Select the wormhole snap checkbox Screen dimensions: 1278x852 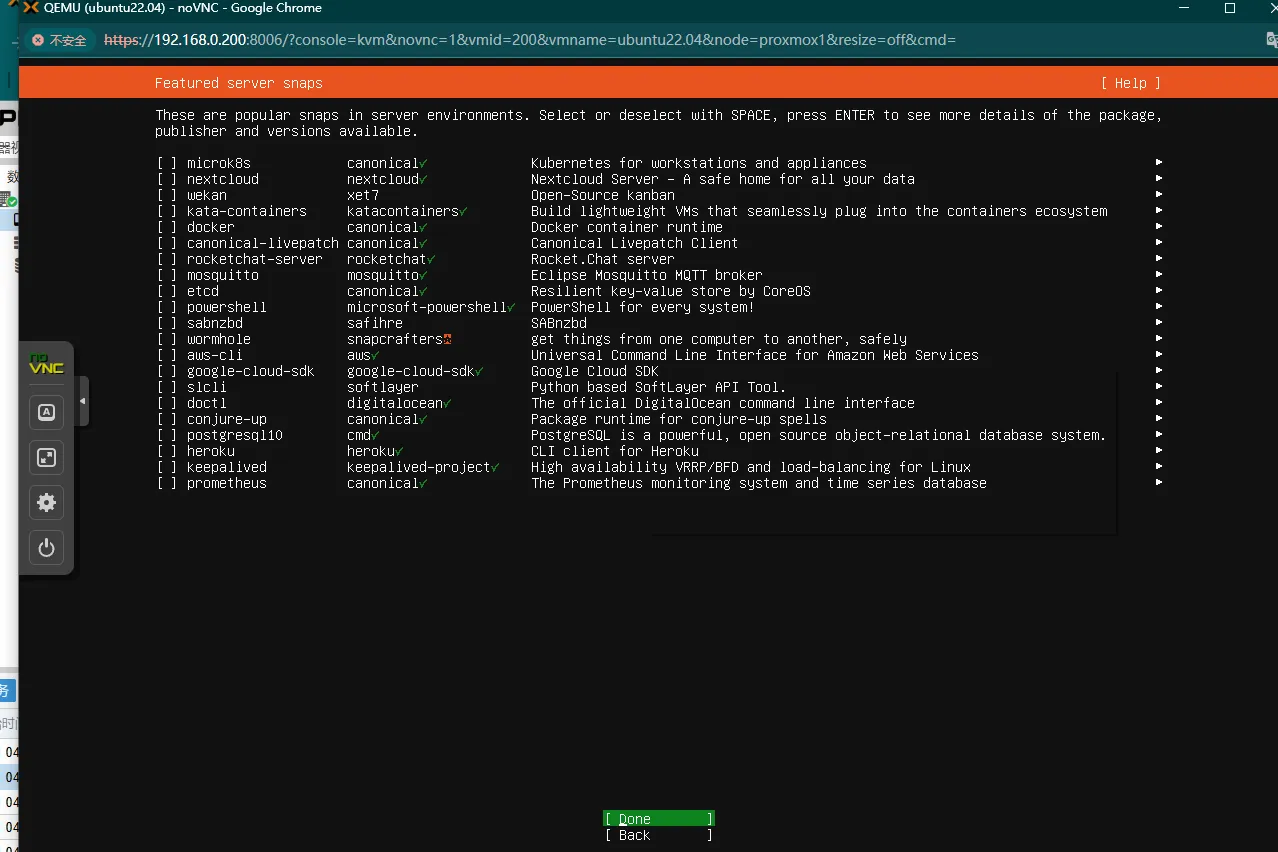pos(167,339)
